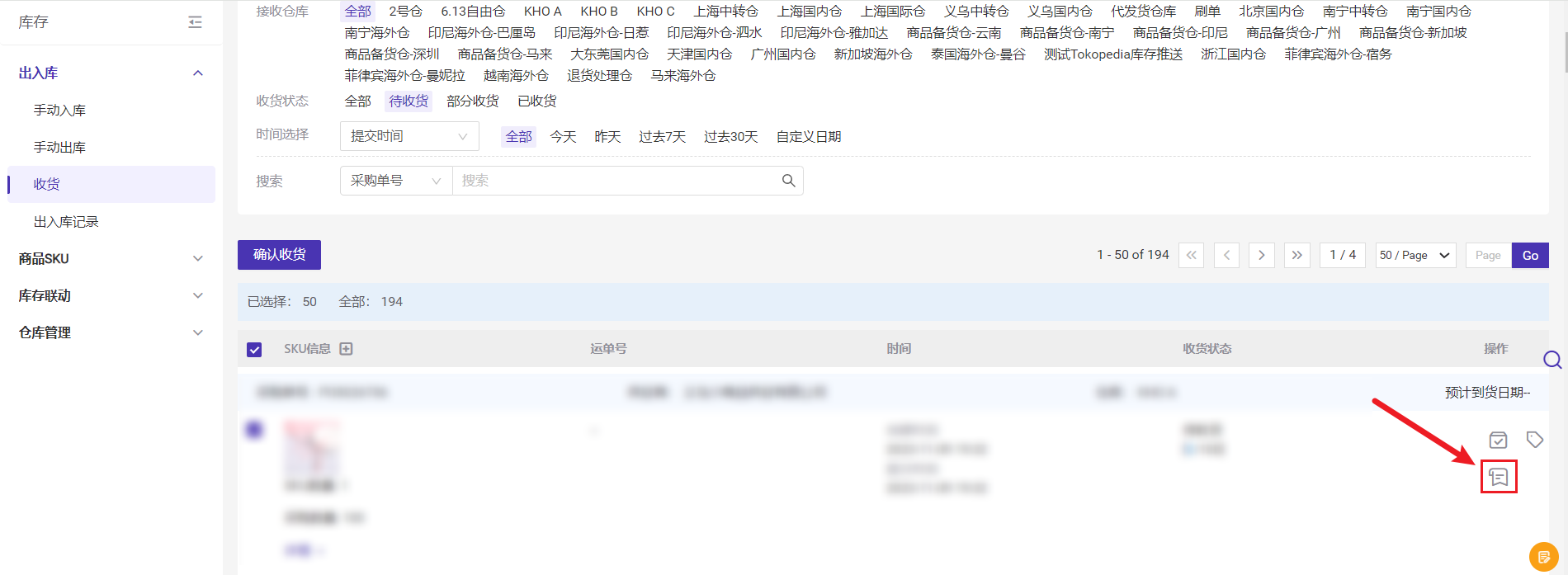
Task: Select warehouse 南宁海外仓
Action: [x=377, y=32]
